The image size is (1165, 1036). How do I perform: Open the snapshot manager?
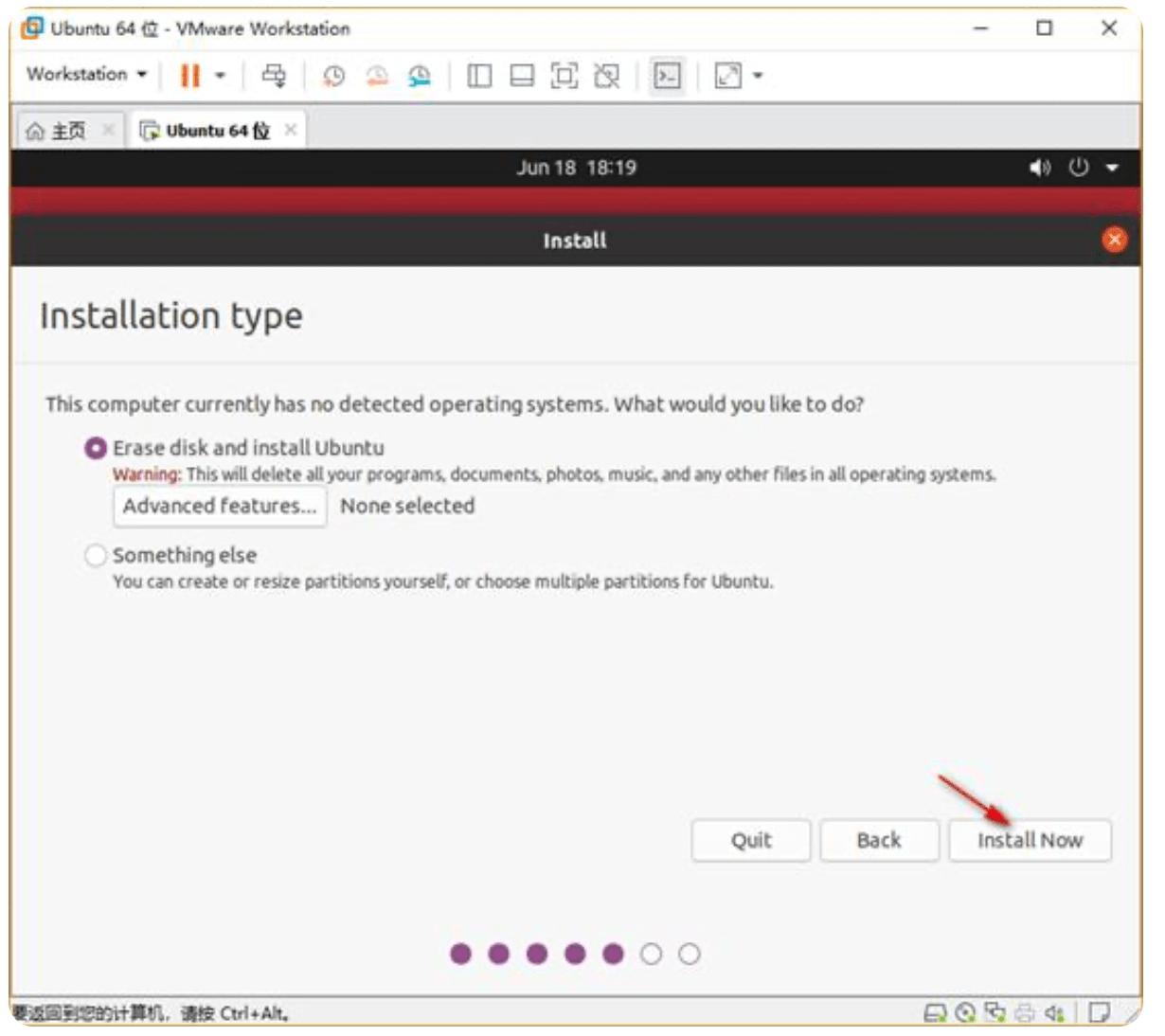(x=420, y=76)
